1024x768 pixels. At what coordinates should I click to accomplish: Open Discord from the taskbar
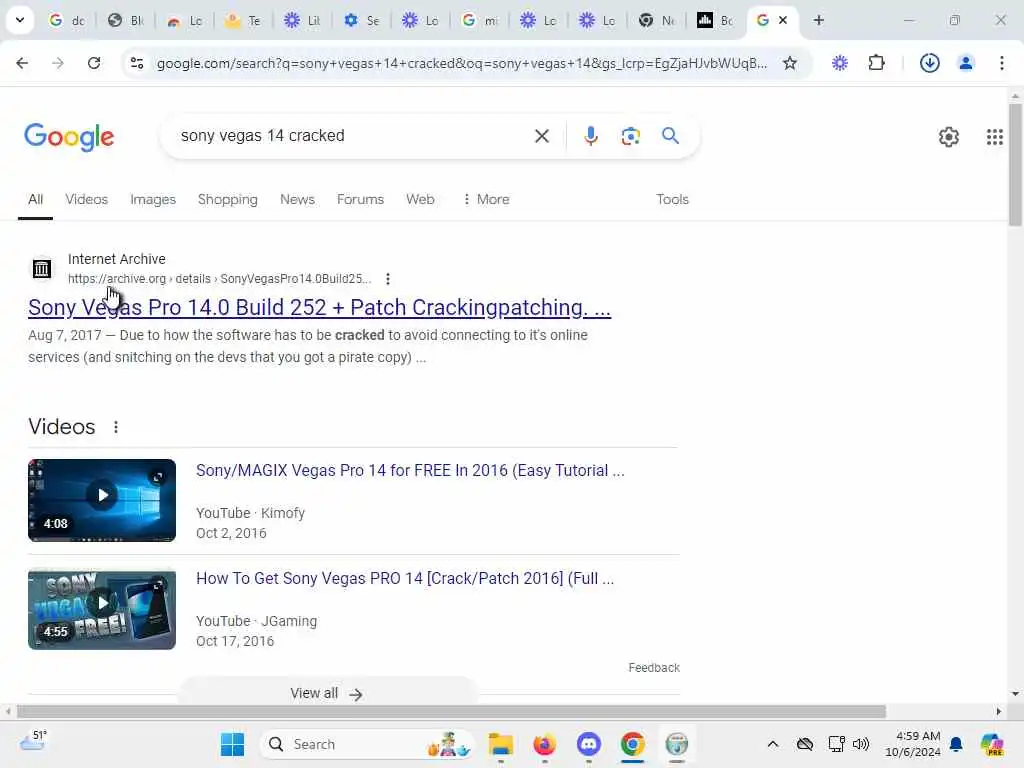588,744
